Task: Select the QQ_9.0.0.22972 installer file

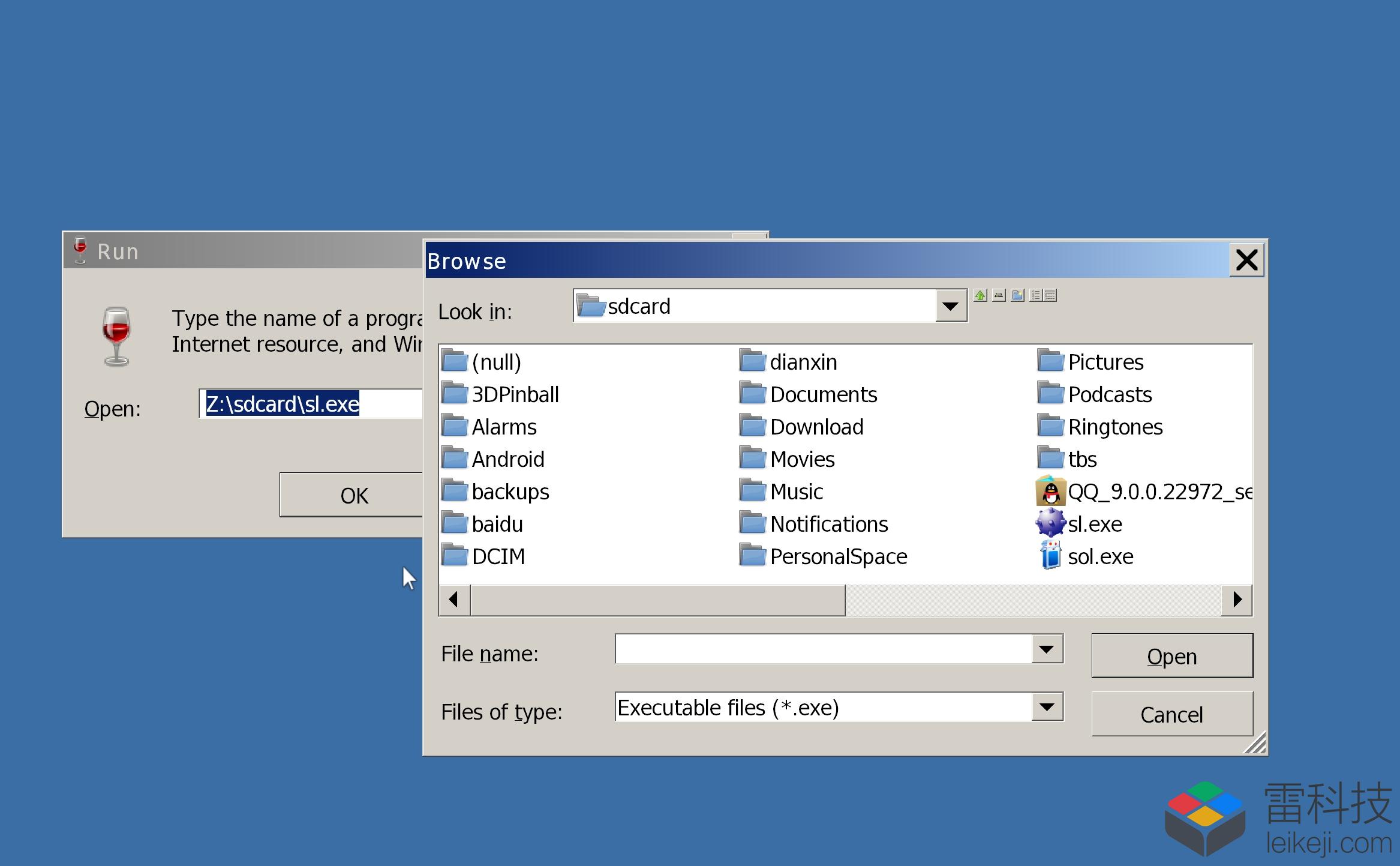Action: tap(1144, 492)
